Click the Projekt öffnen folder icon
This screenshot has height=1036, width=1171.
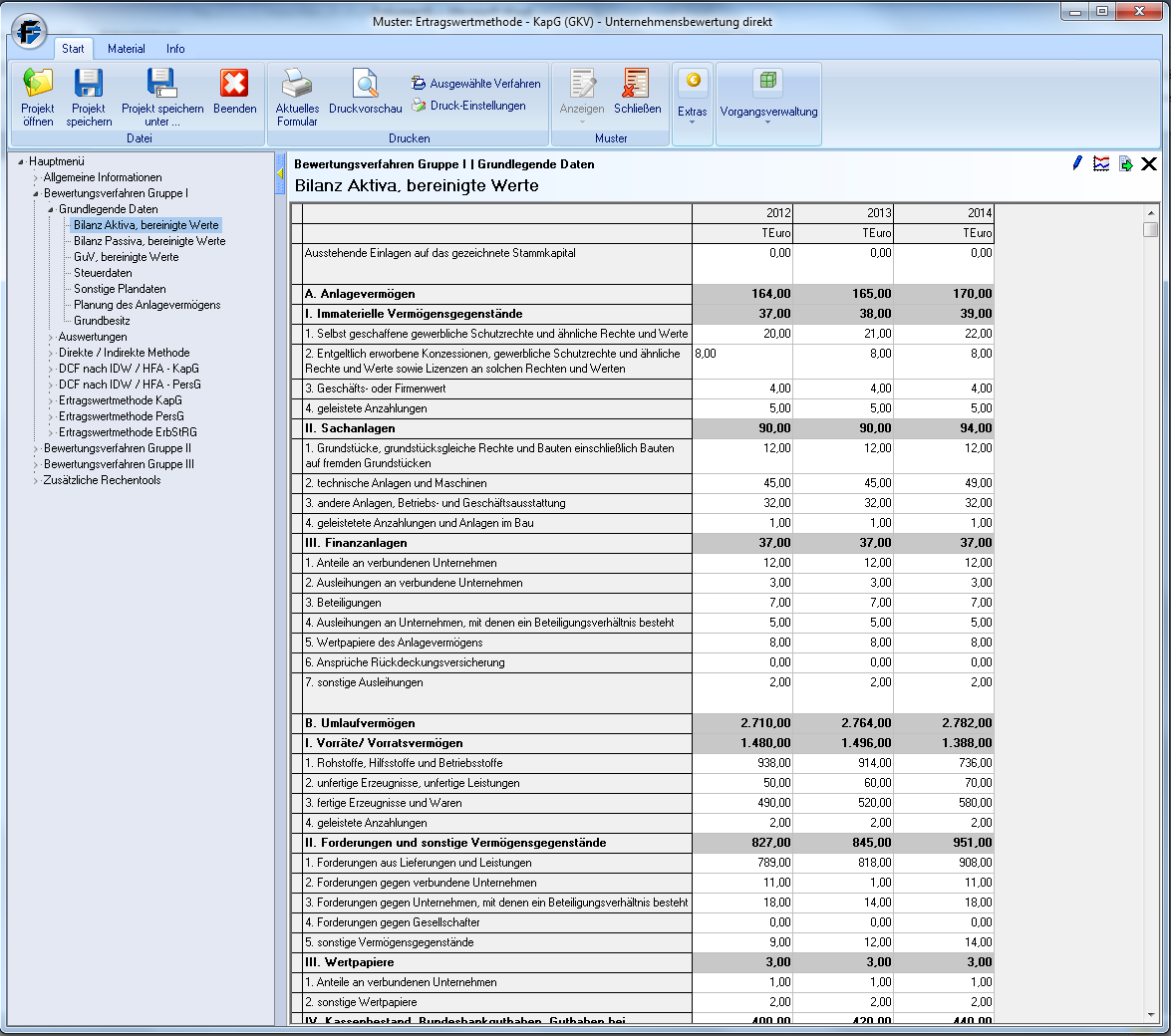38,84
